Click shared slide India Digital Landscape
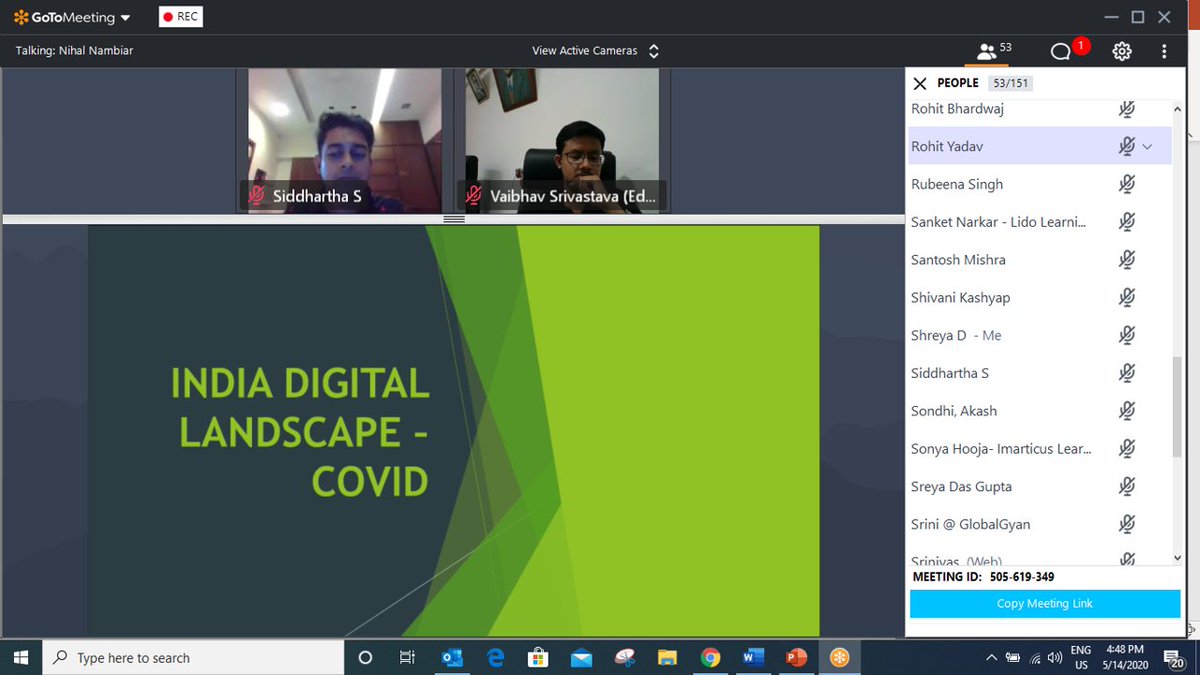This screenshot has height=675, width=1200. (453, 431)
